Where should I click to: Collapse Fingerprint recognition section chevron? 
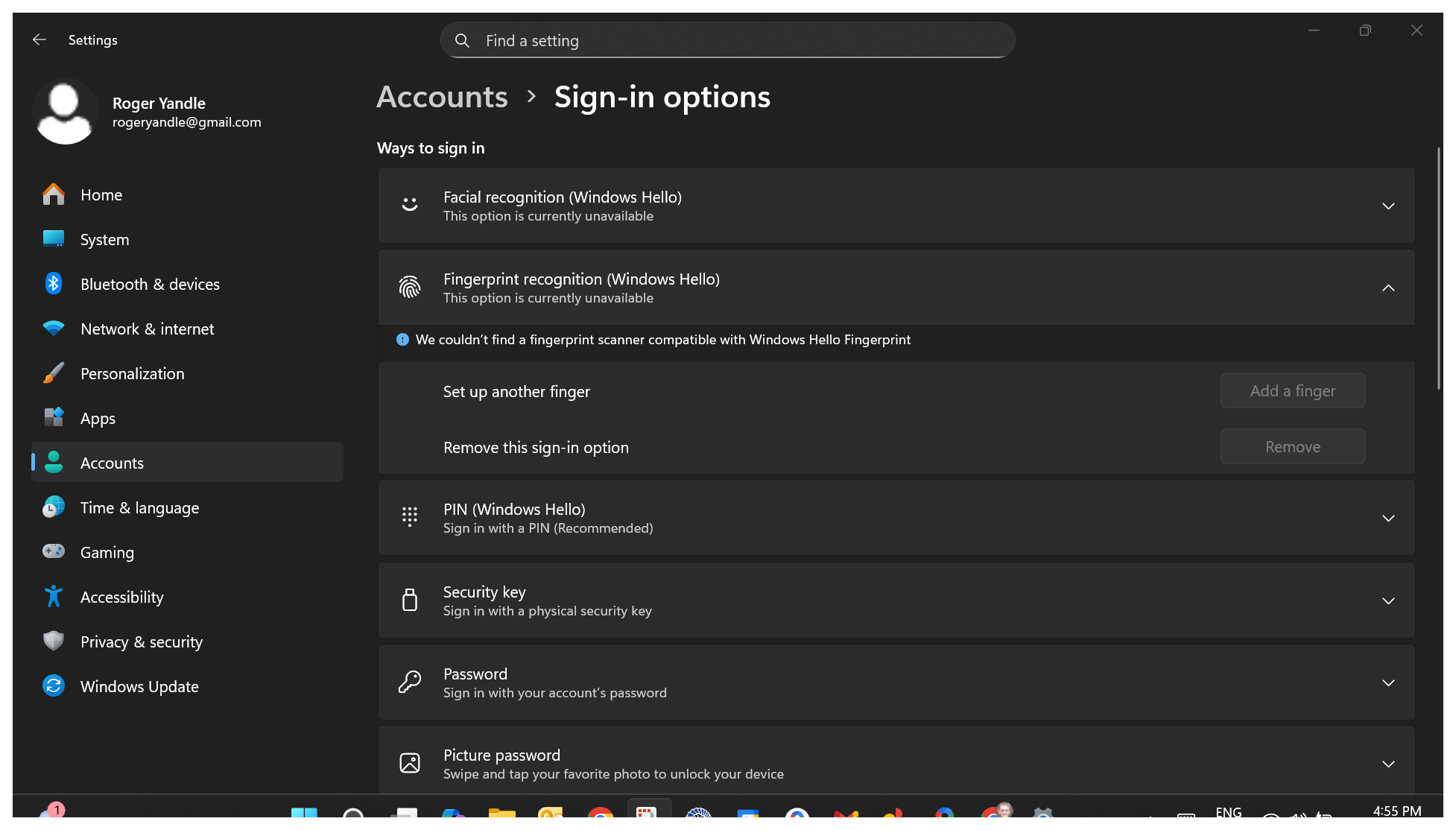[1388, 288]
